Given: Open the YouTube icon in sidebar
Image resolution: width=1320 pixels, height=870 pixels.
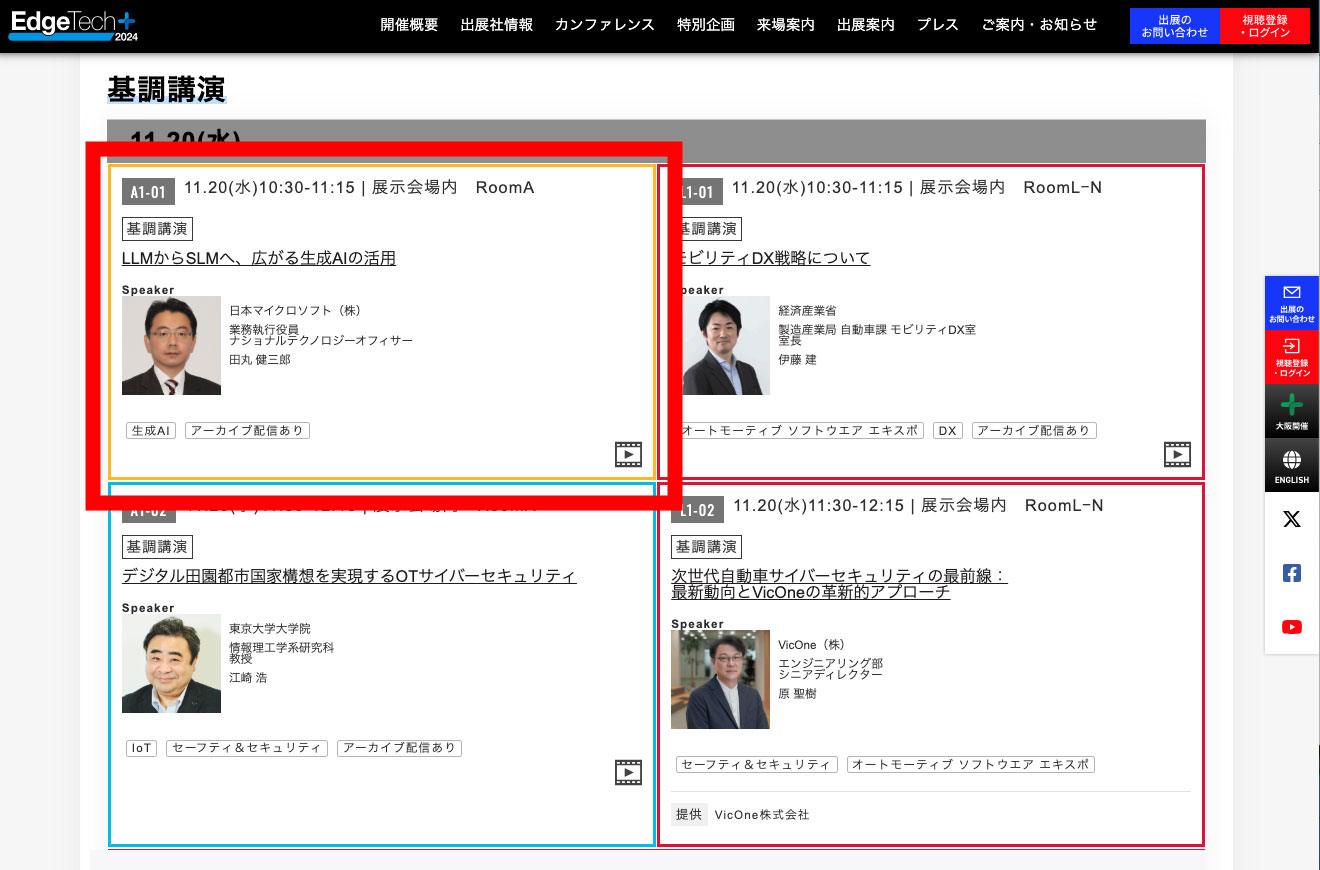Looking at the screenshot, I should 1292,627.
